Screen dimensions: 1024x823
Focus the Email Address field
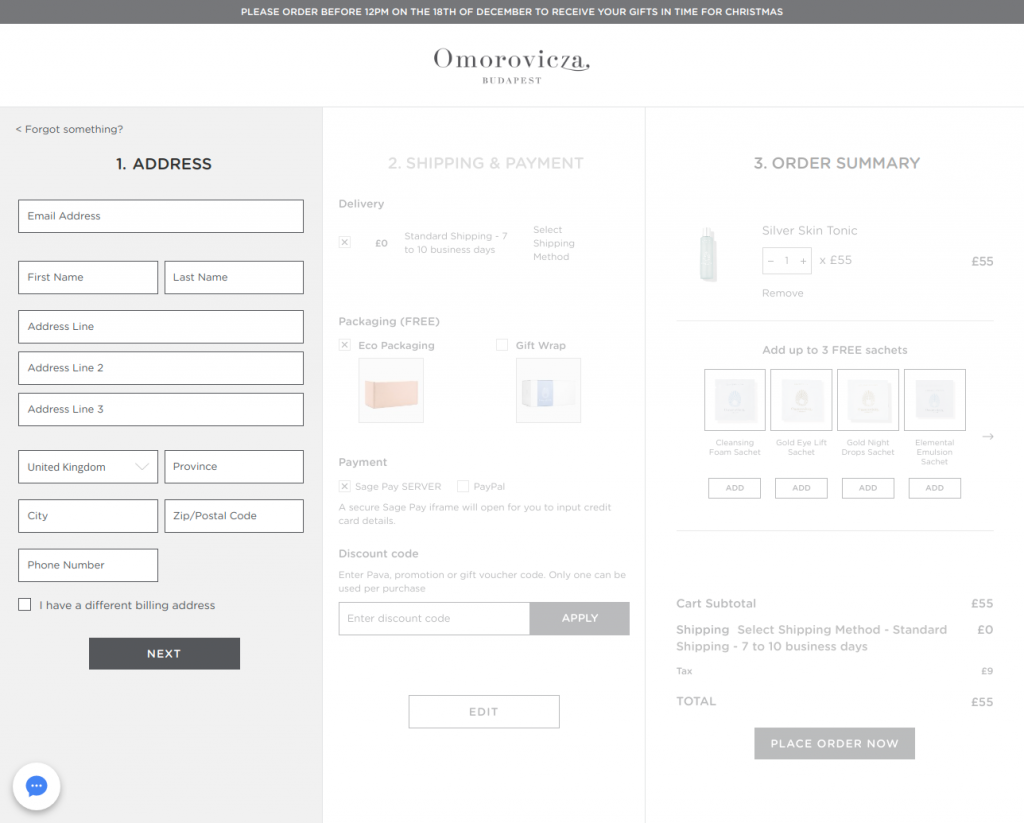pyautogui.click(x=161, y=216)
